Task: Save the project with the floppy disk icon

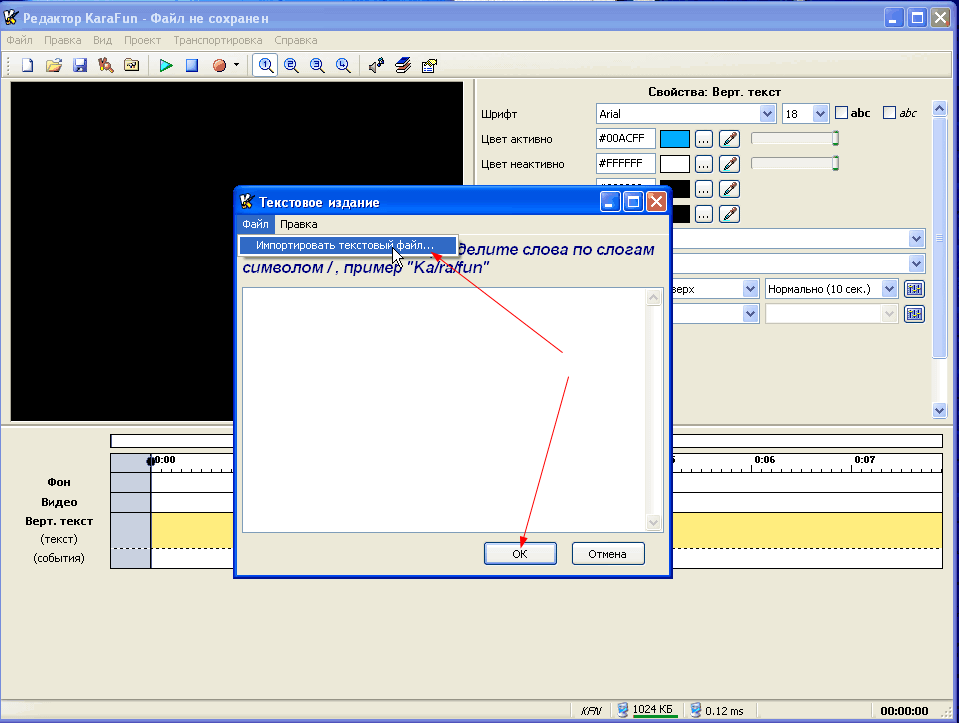Action: coord(80,65)
